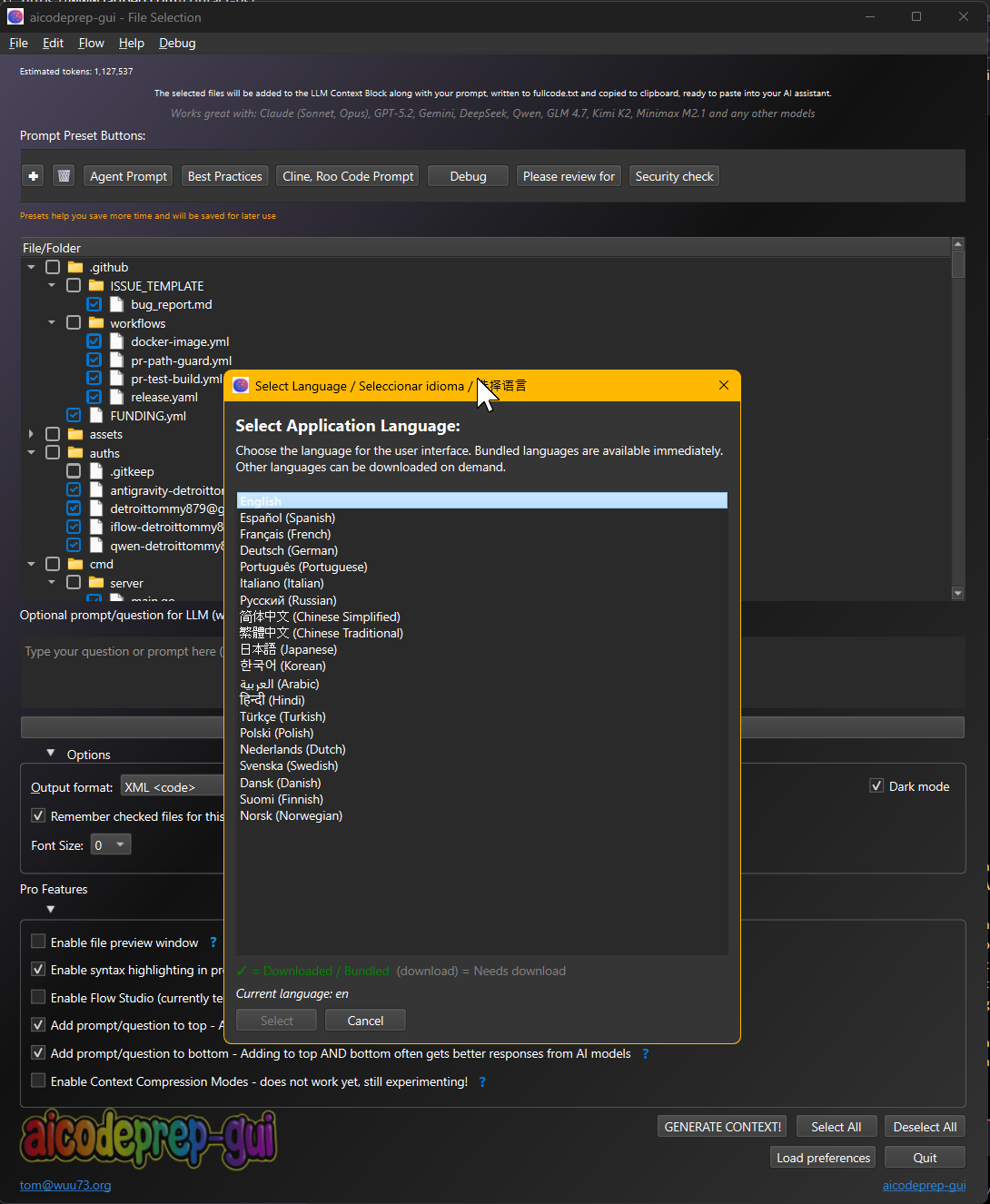The width and height of the screenshot is (990, 1204).
Task: Click the cmd folder icon
Action: [75, 564]
